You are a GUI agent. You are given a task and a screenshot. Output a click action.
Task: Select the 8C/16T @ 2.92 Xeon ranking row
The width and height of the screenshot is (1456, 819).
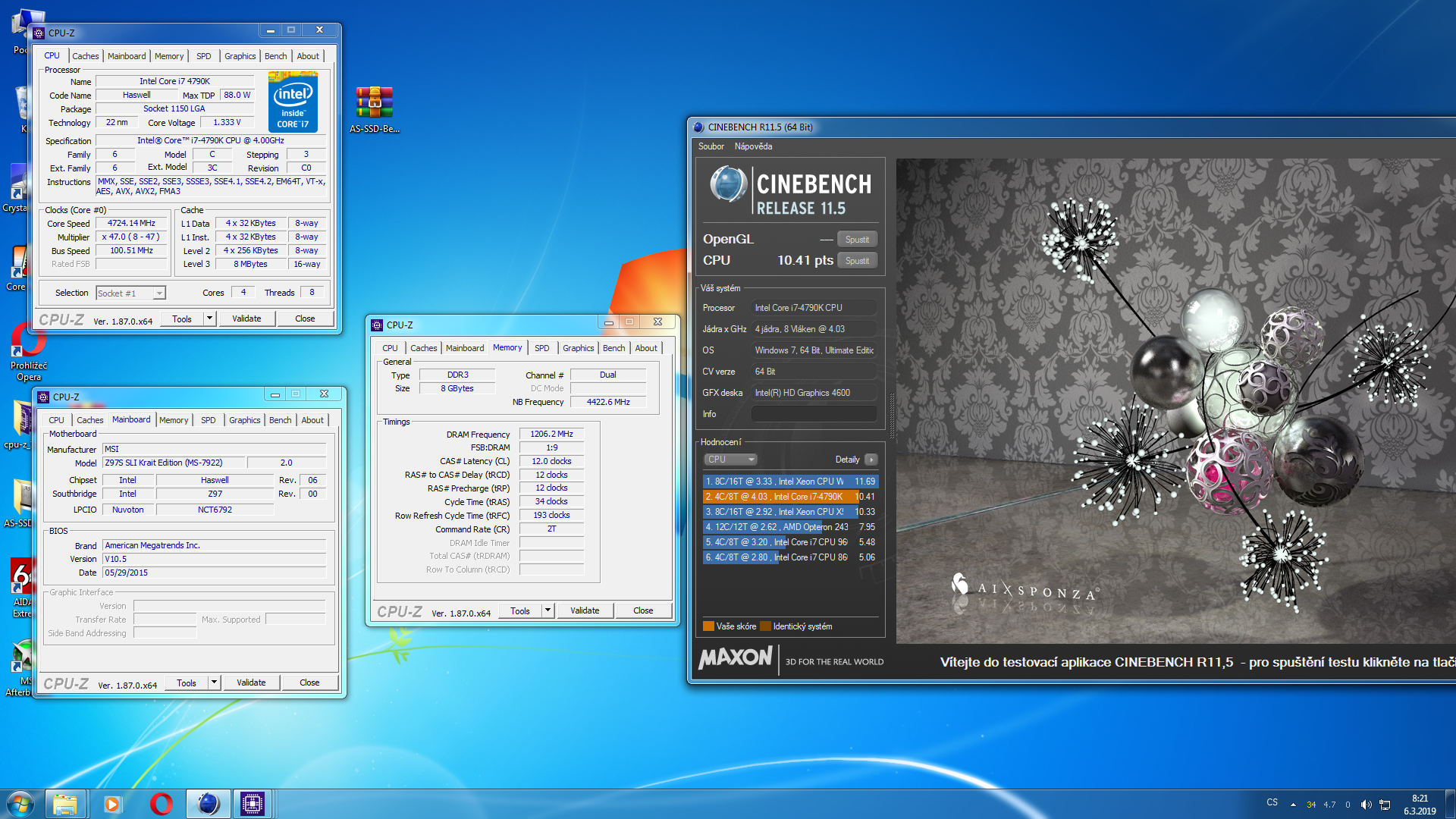coord(790,512)
